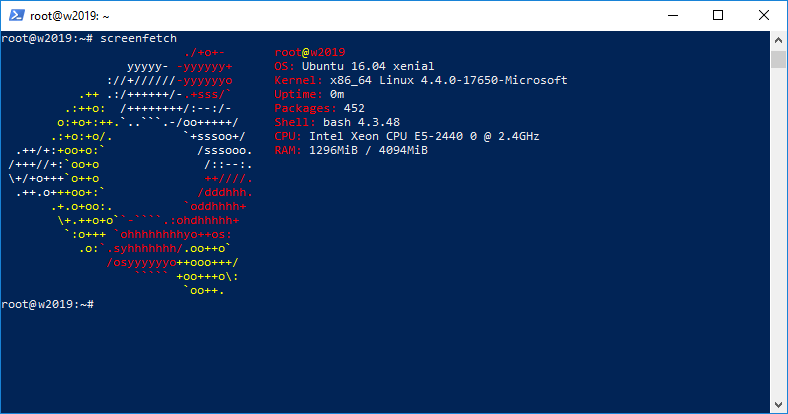Click the RAM: 1296MiB / 4094MiB line
The height and width of the screenshot is (414, 788).
351,150
